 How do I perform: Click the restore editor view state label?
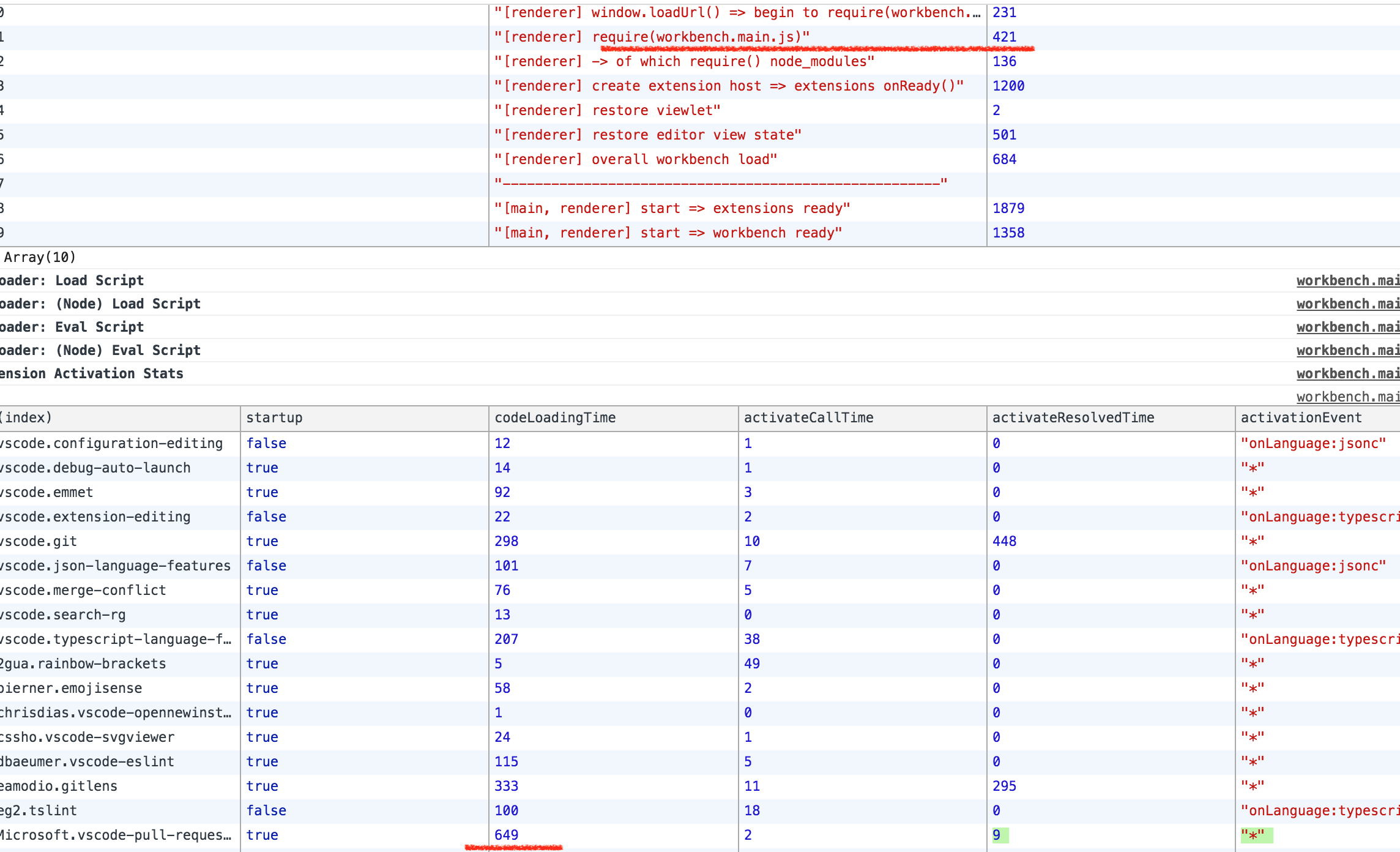point(647,135)
